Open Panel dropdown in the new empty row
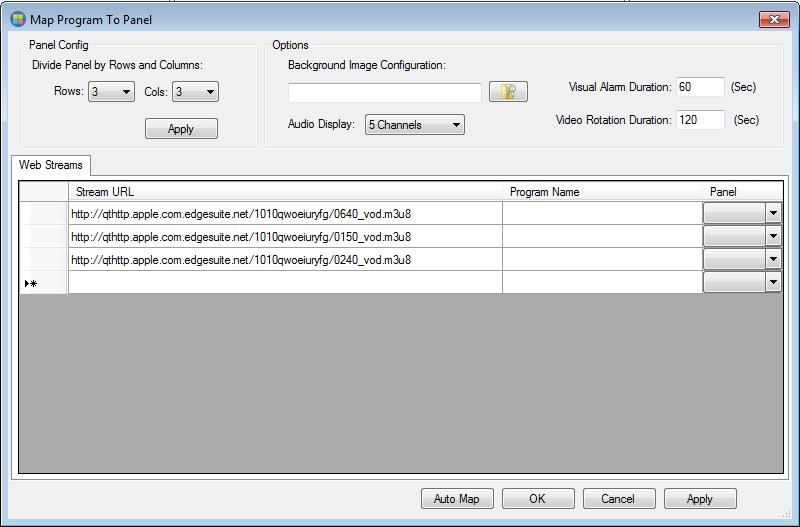Viewport: 800px width, 527px height. coord(772,282)
